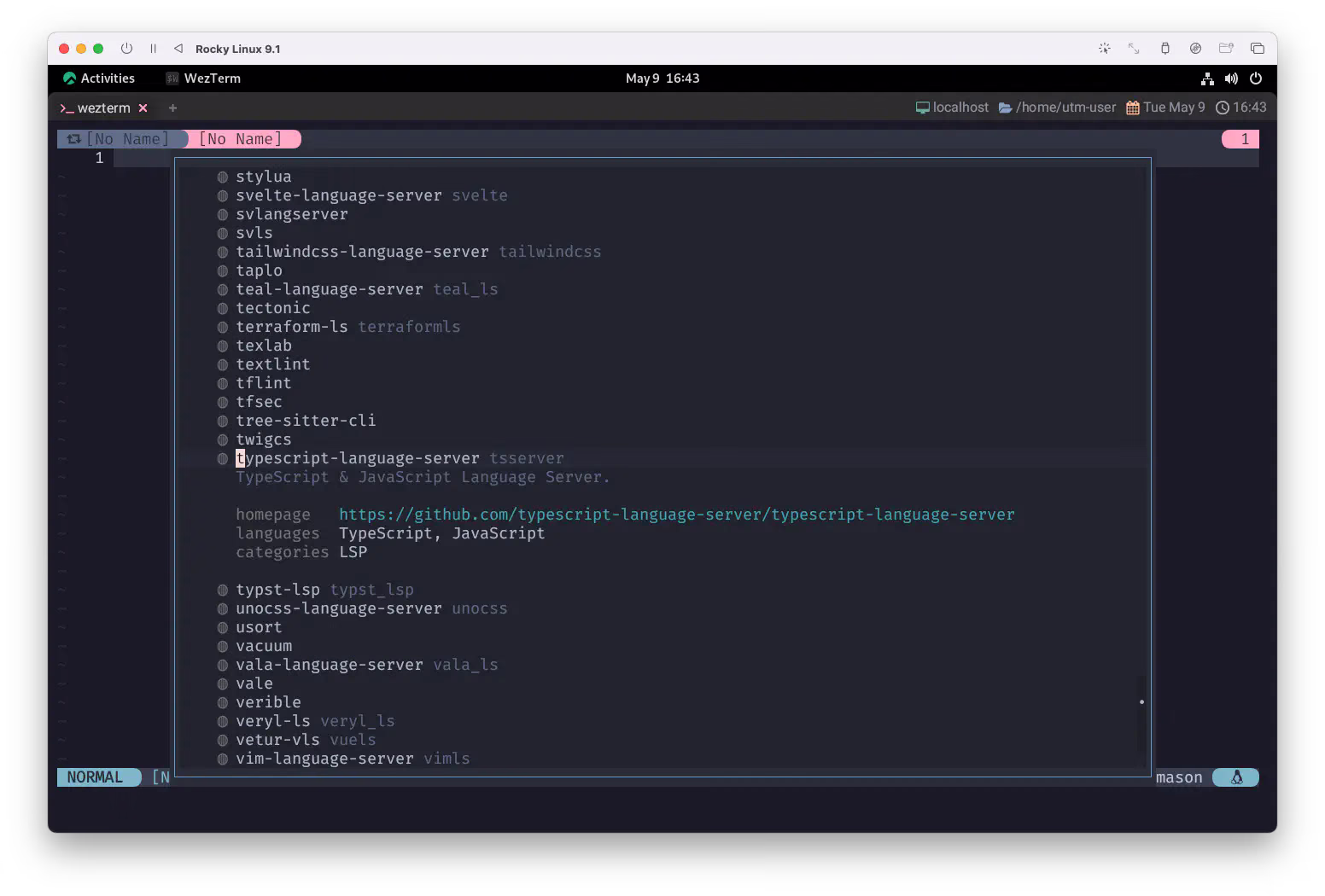Image resolution: width=1325 pixels, height=896 pixels.
Task: Select the svls package
Action: point(254,233)
